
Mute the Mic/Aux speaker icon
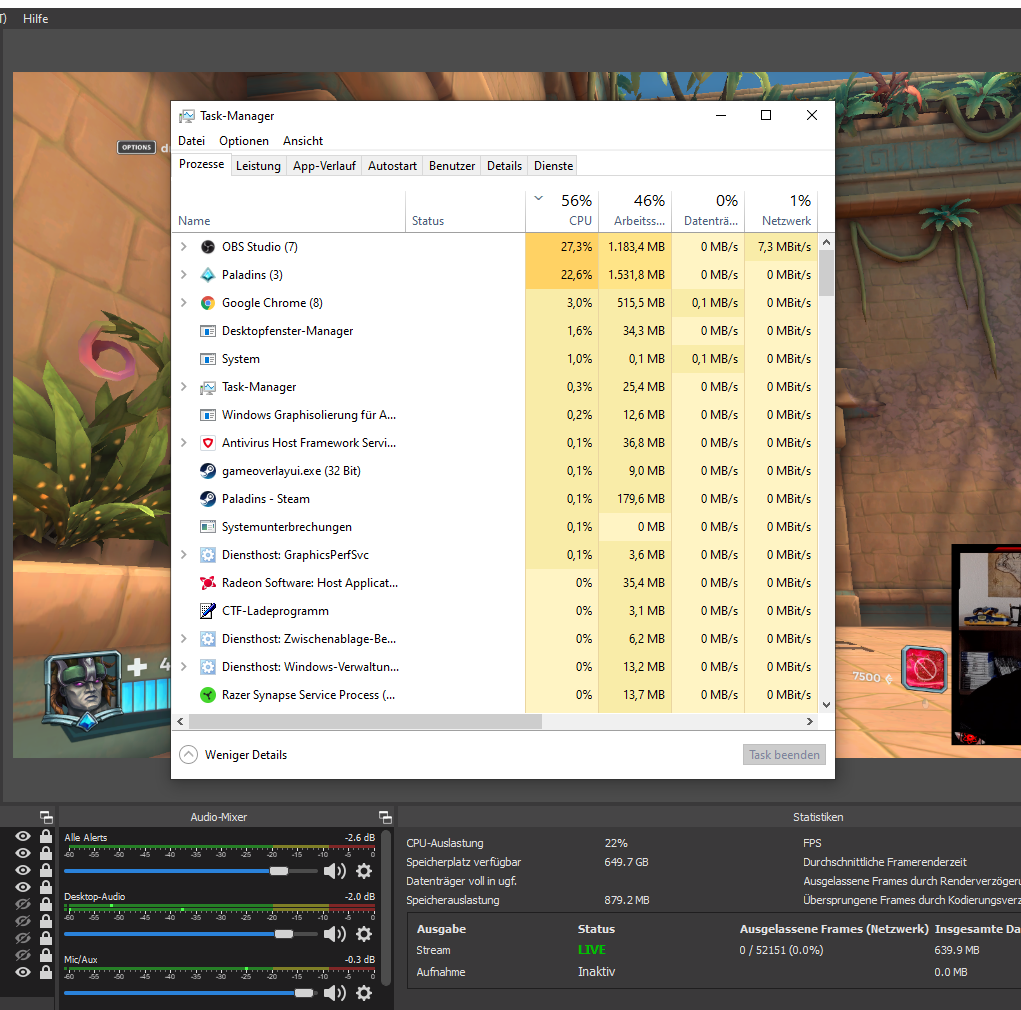coord(334,993)
